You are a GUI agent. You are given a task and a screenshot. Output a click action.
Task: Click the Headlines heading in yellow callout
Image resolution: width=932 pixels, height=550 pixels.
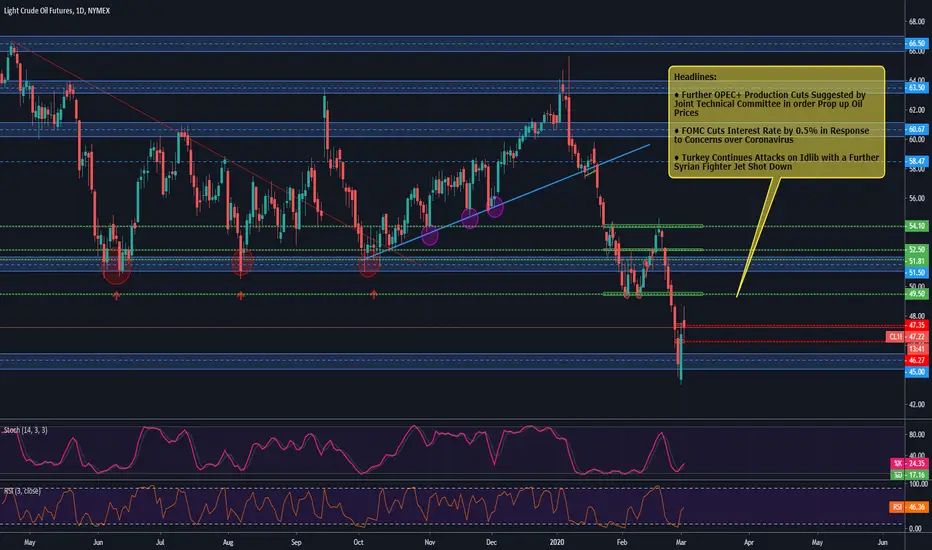(x=695, y=77)
